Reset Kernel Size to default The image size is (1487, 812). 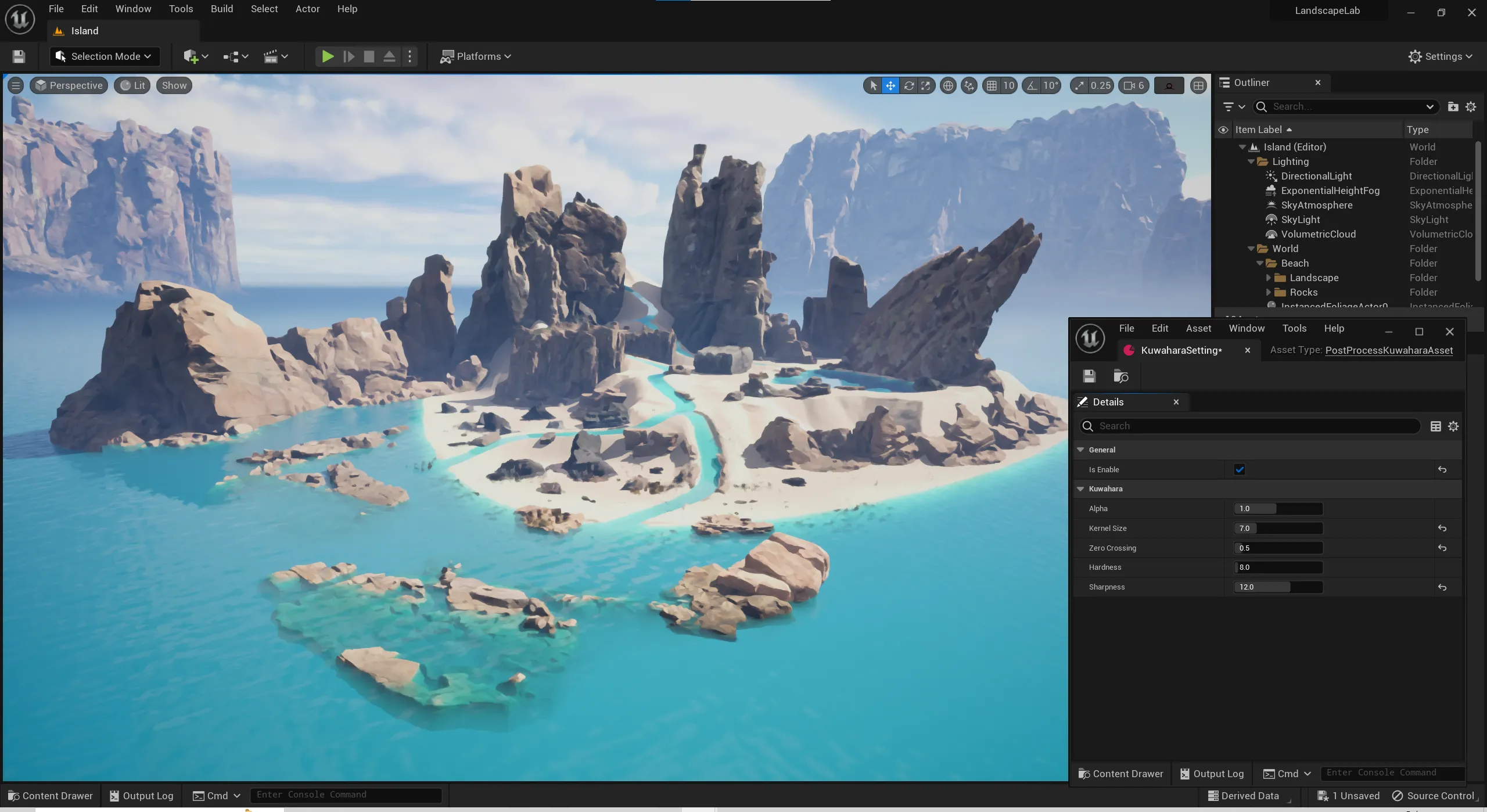[x=1442, y=529]
